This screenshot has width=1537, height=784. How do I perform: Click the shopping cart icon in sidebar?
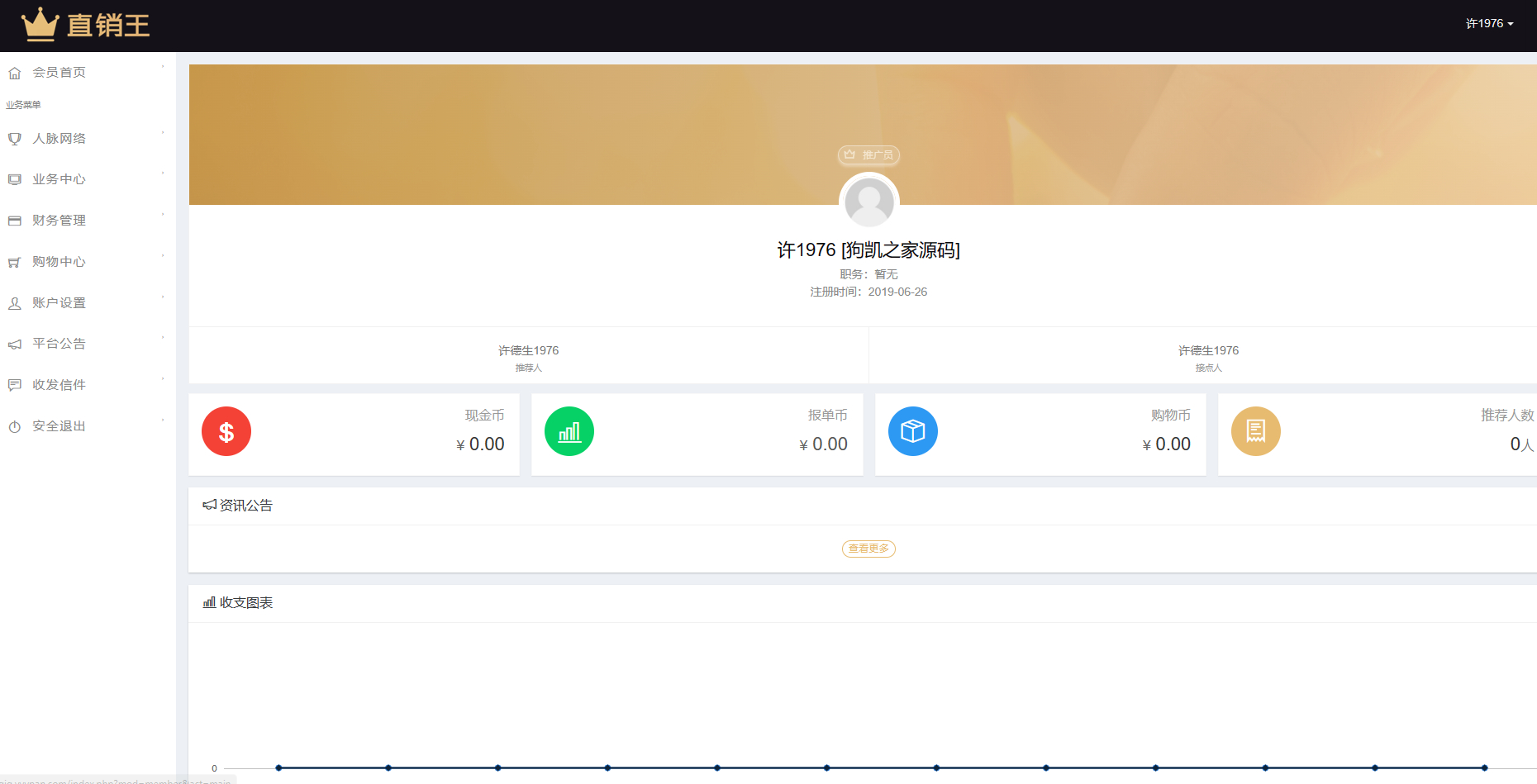(x=15, y=263)
